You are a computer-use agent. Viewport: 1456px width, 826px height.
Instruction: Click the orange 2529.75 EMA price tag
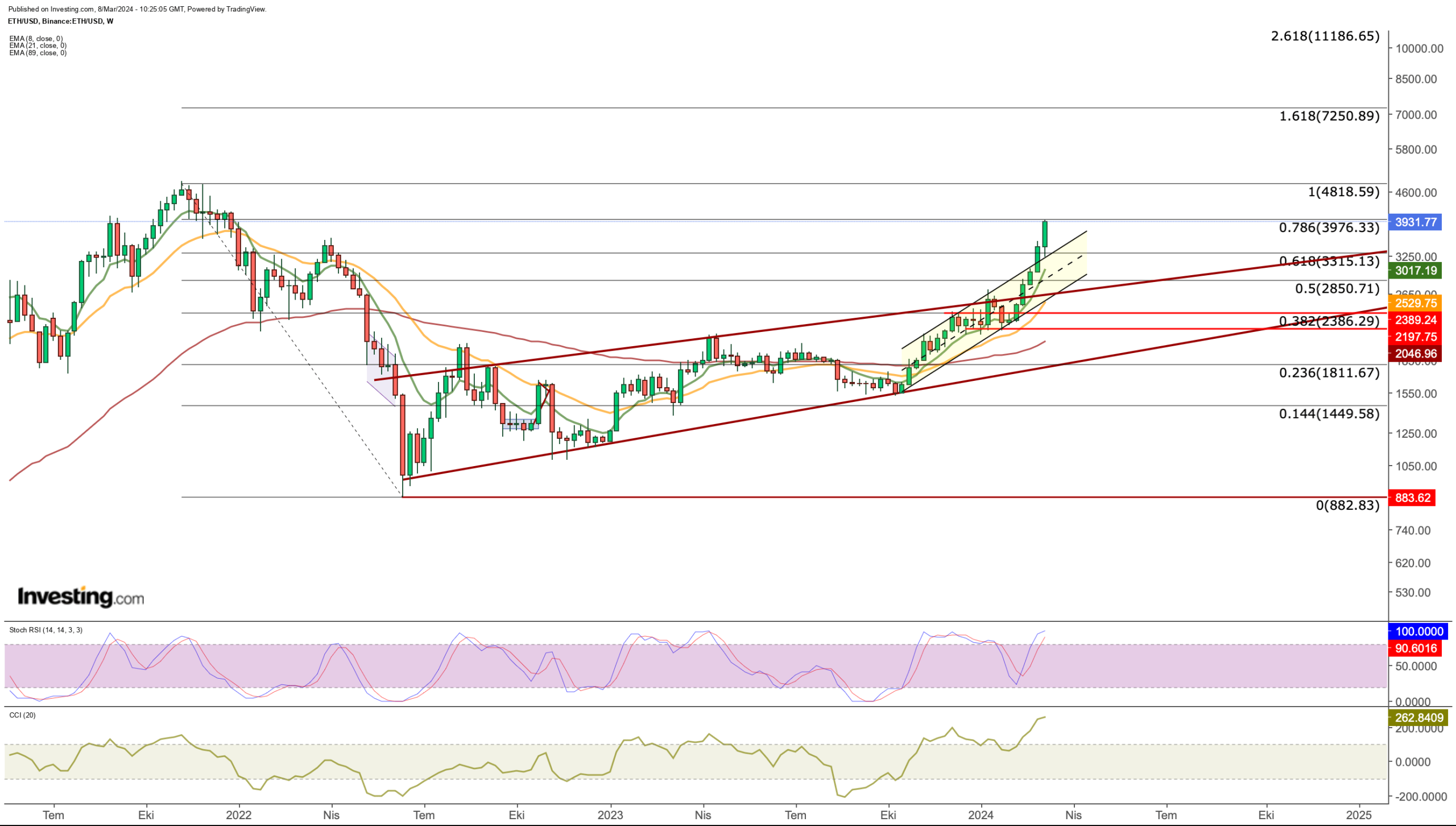click(1415, 303)
